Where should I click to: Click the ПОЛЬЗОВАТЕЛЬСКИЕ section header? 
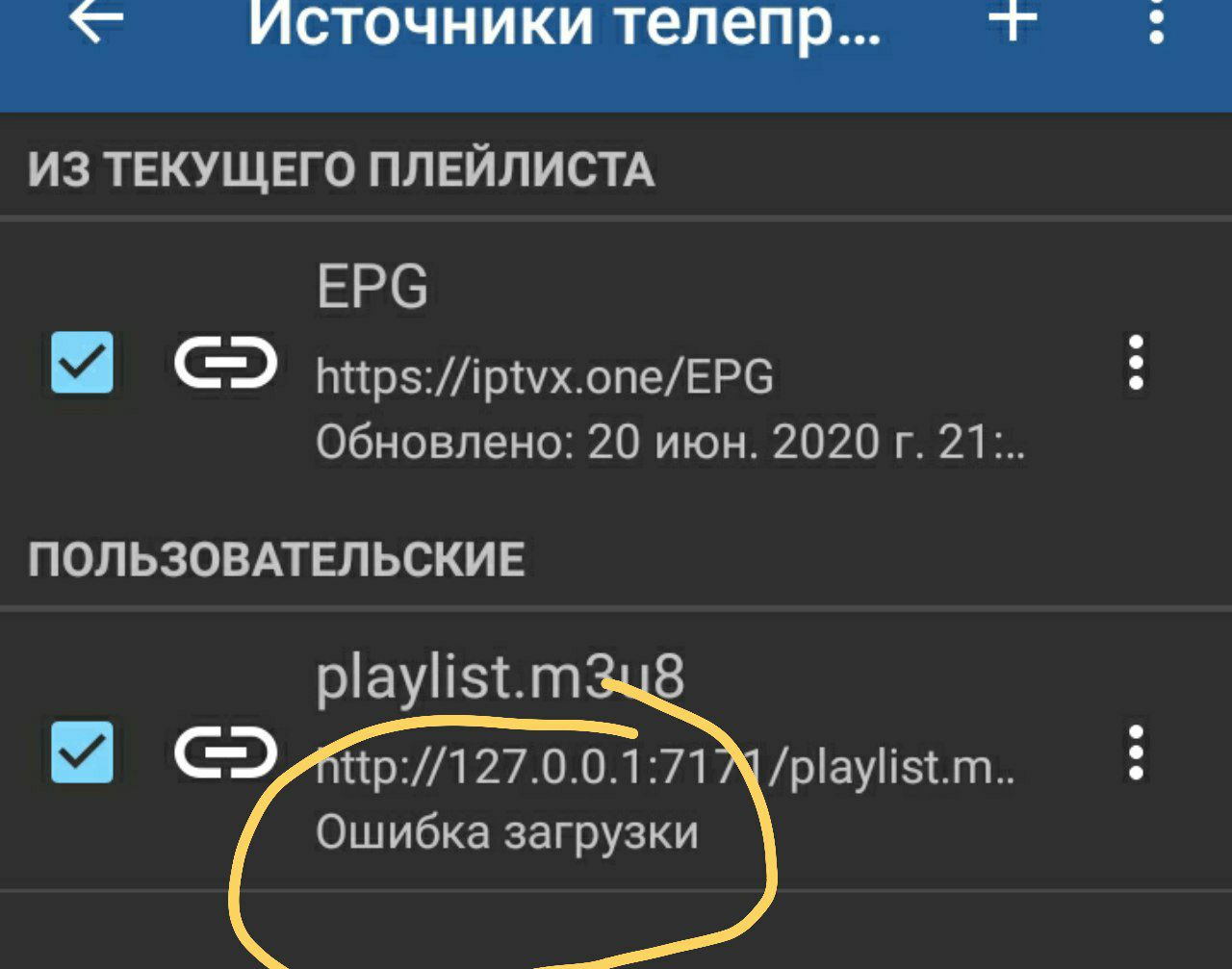click(276, 558)
